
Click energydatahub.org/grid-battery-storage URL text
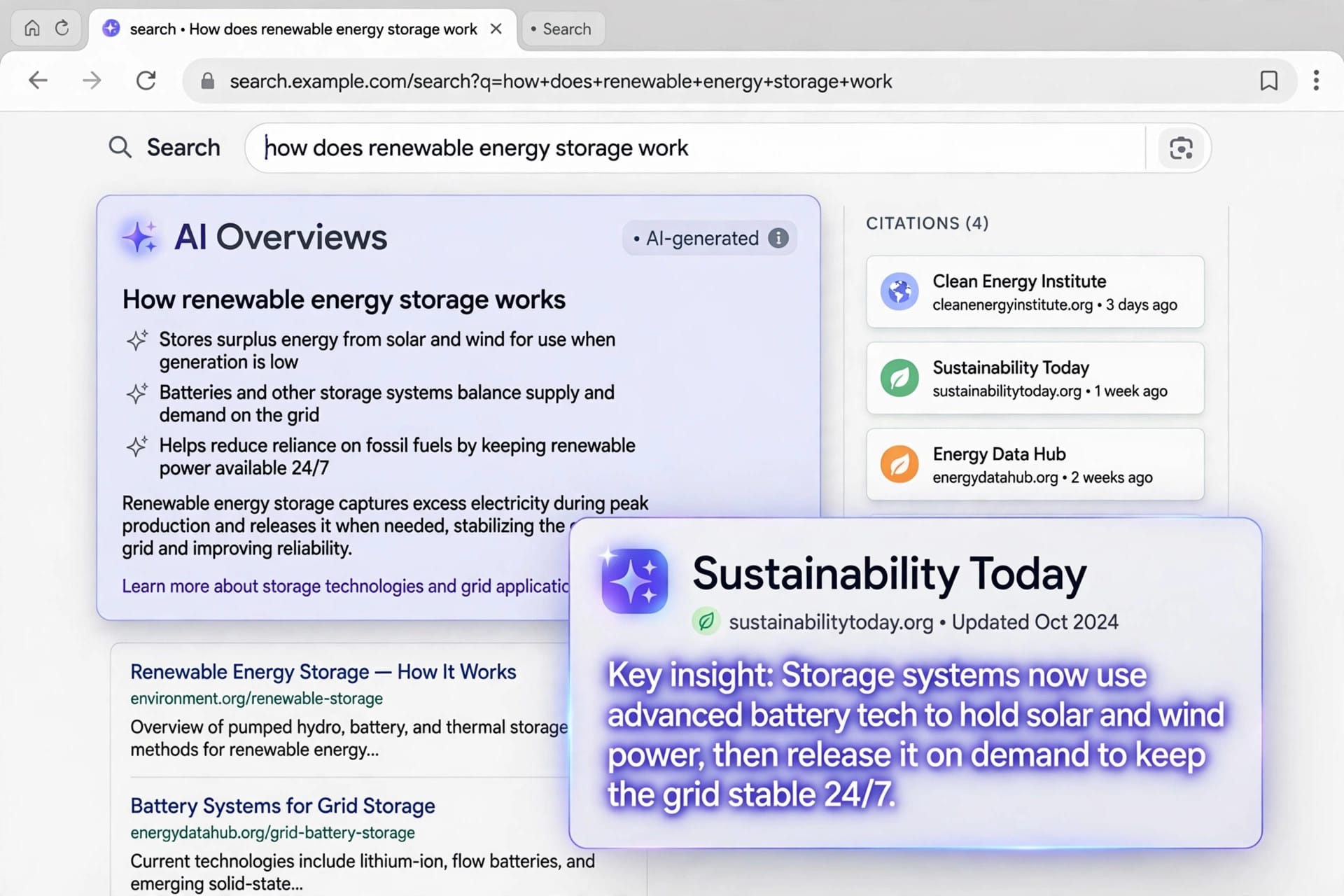[272, 833]
